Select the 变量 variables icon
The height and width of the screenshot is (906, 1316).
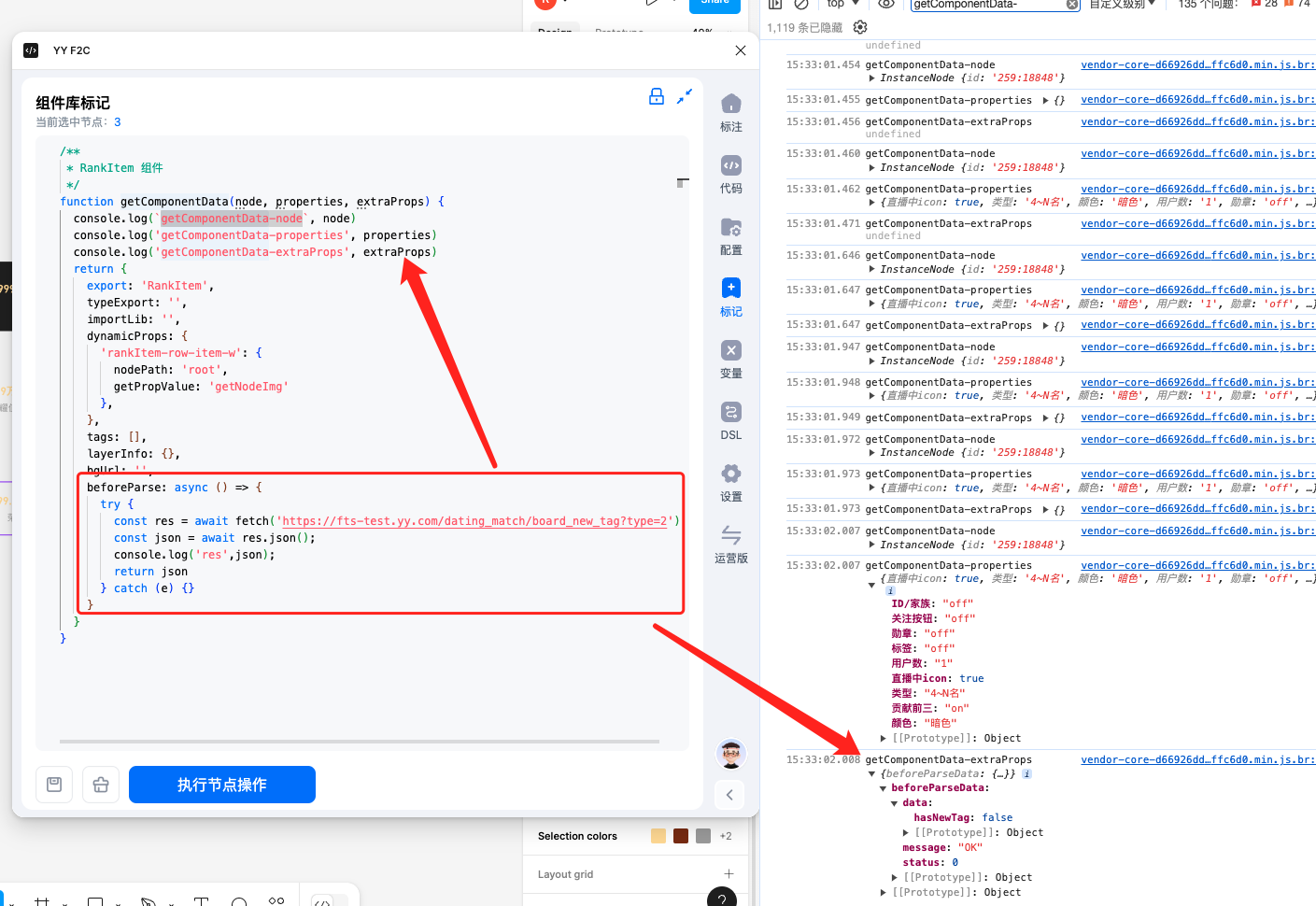[x=731, y=351]
